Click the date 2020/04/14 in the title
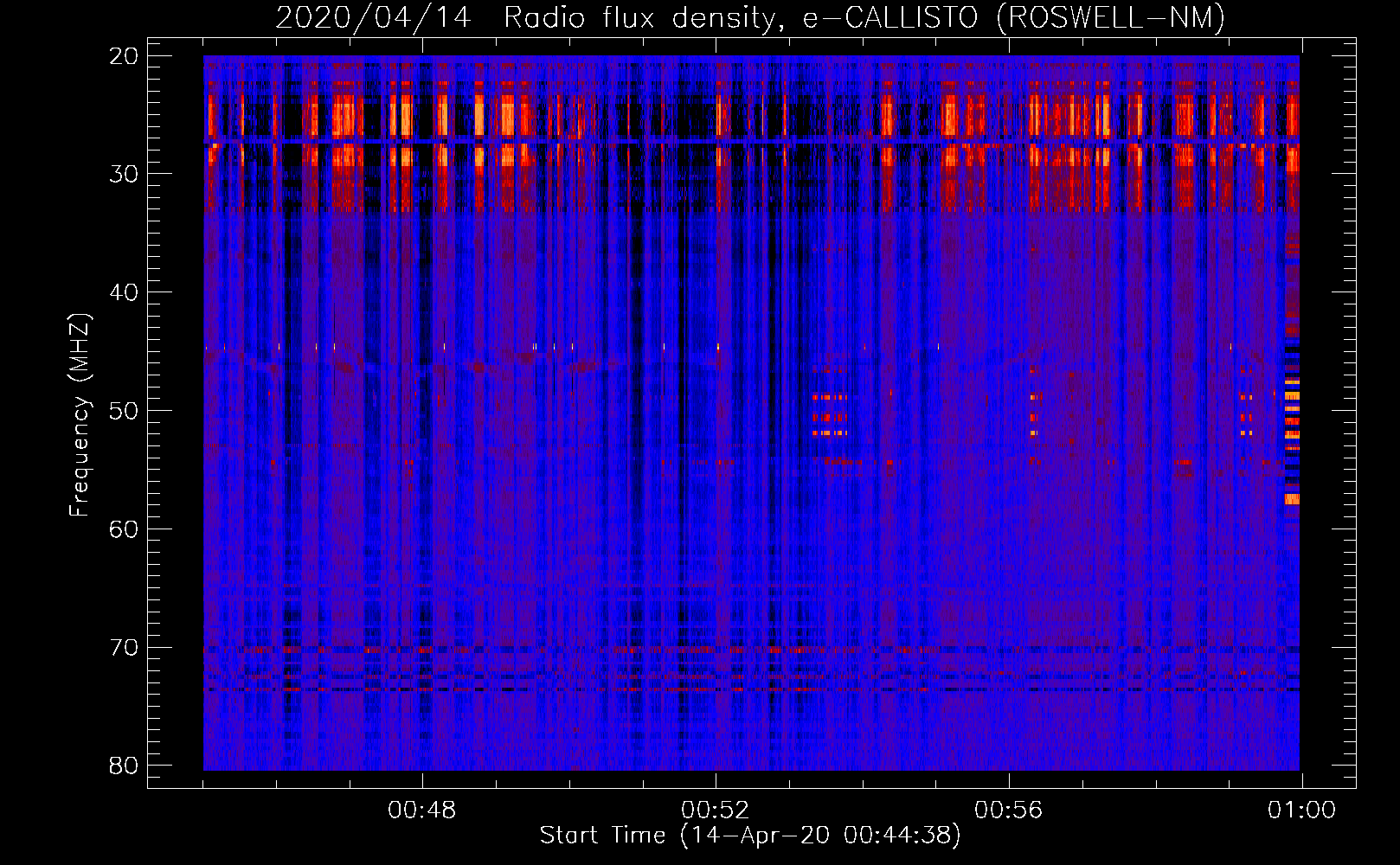 point(373,18)
